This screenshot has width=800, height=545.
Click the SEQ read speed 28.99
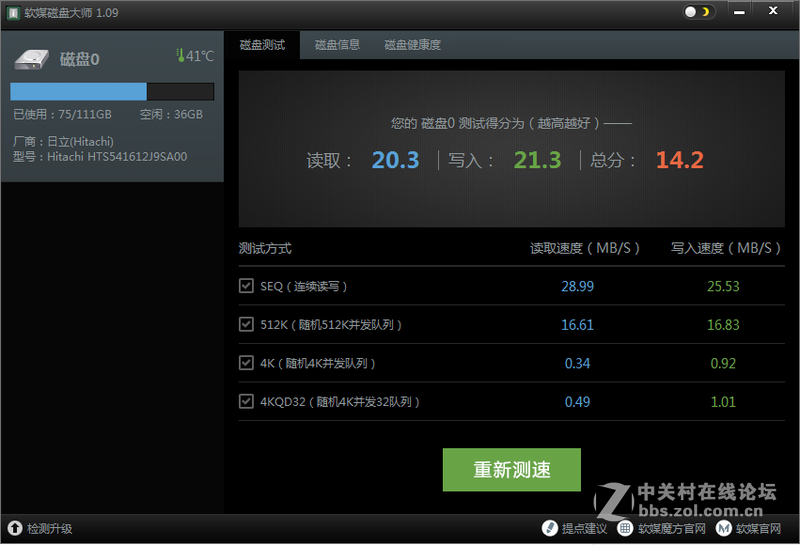click(x=578, y=286)
